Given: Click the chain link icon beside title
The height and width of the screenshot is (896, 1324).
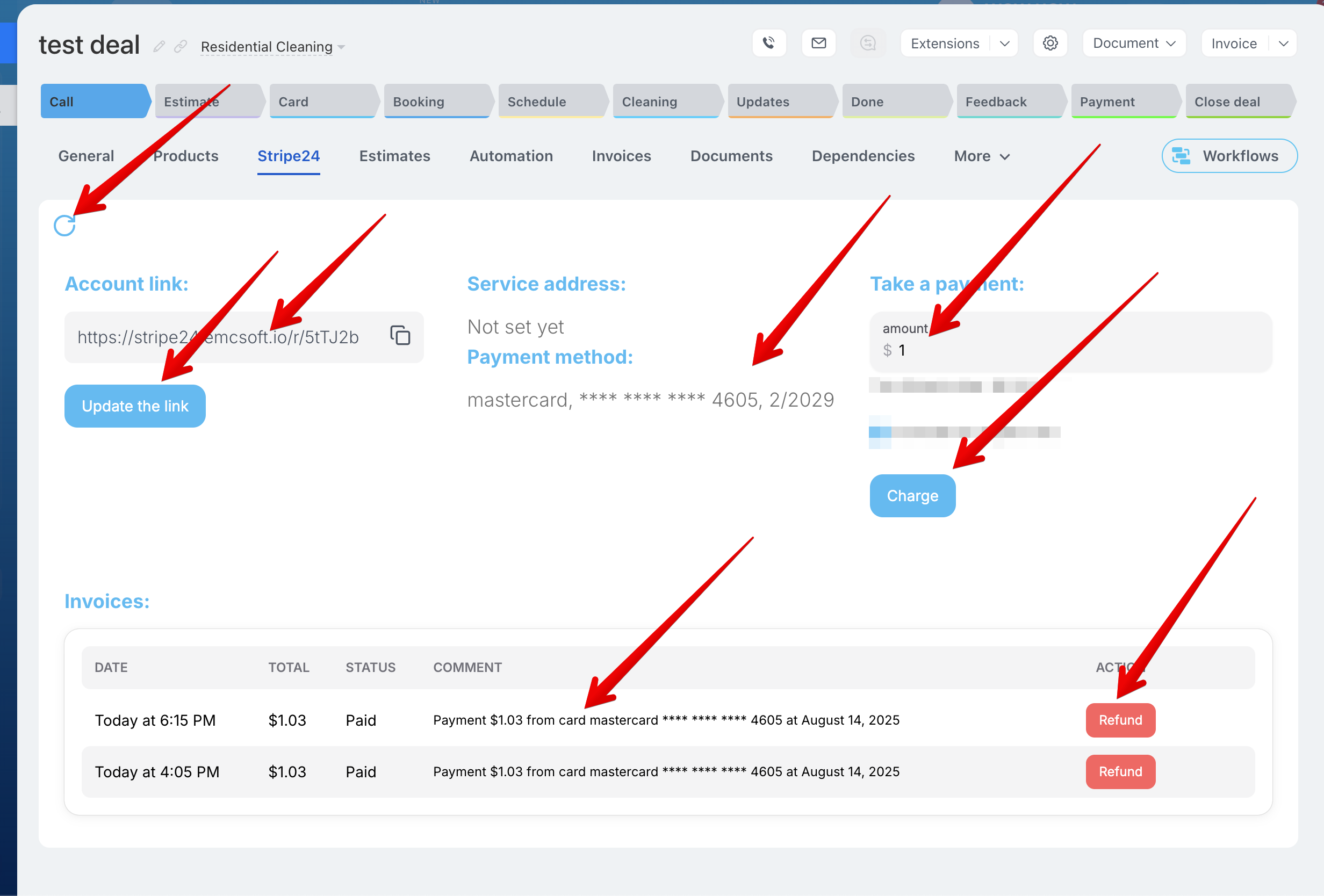Looking at the screenshot, I should pyautogui.click(x=180, y=47).
